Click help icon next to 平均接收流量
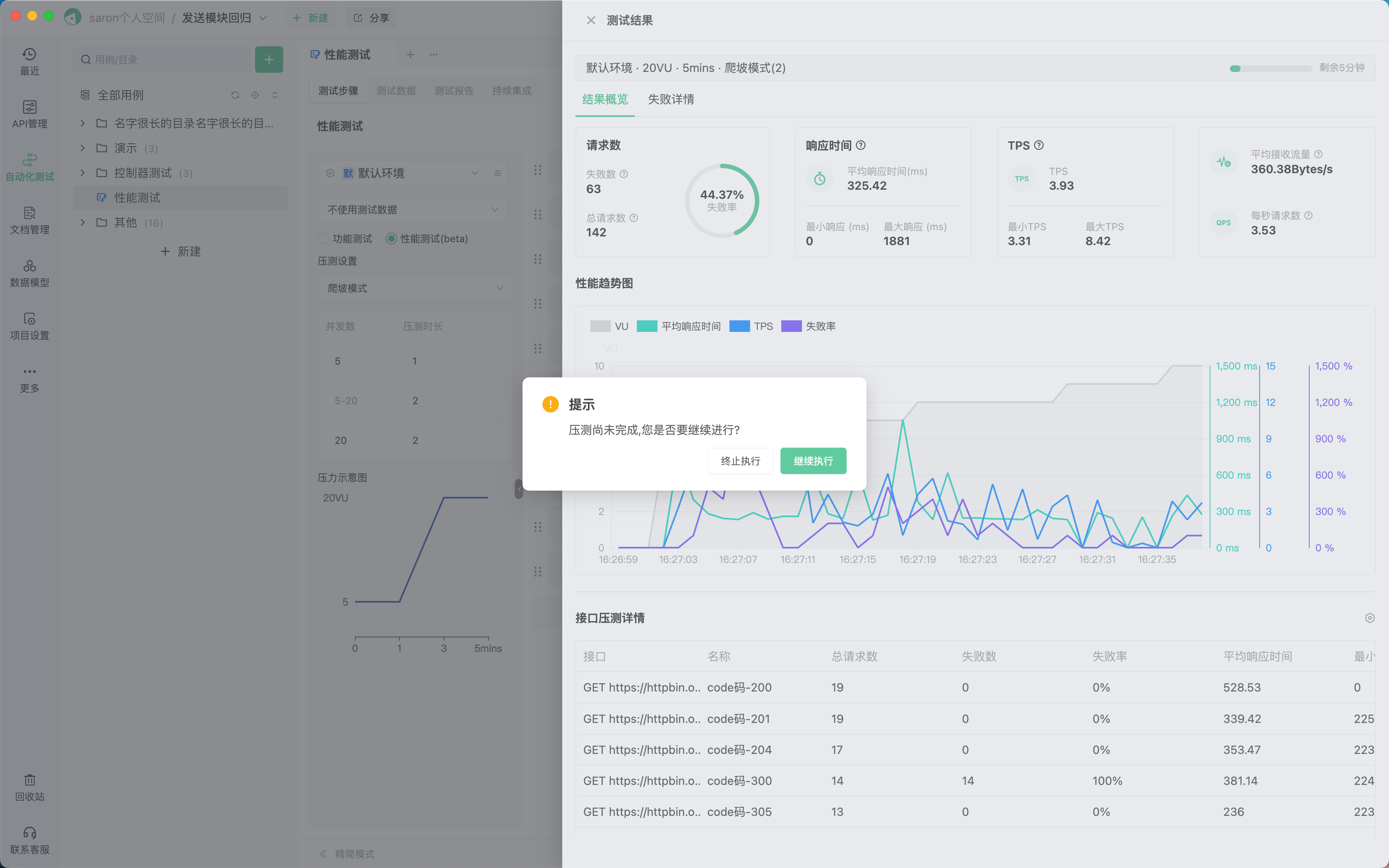 point(1318,154)
